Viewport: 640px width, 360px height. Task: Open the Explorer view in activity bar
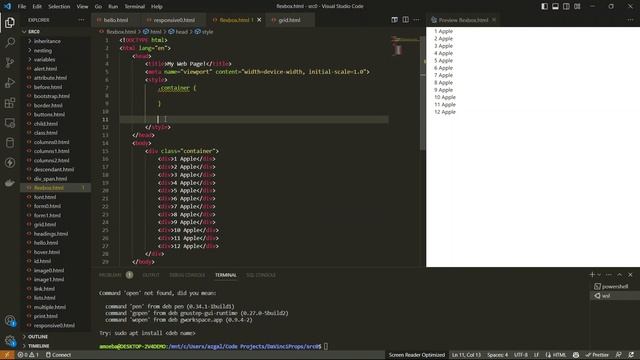[10, 22]
